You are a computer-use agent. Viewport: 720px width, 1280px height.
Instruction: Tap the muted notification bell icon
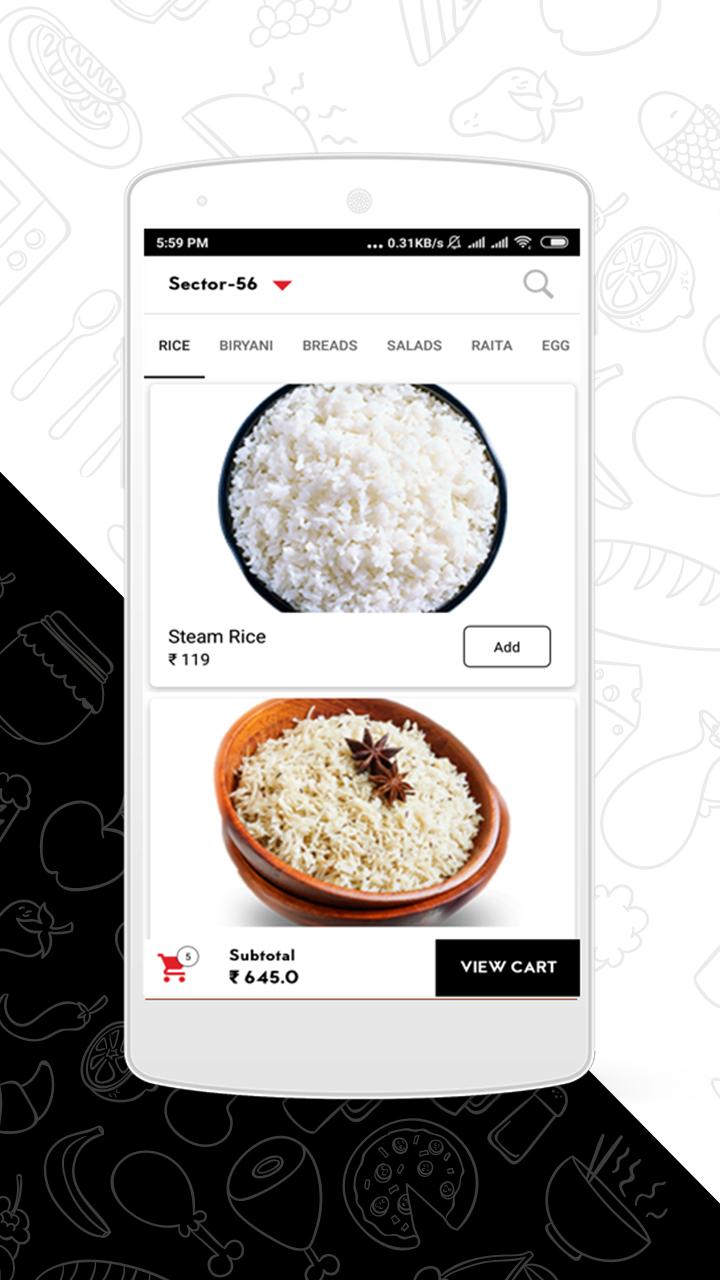pos(454,242)
